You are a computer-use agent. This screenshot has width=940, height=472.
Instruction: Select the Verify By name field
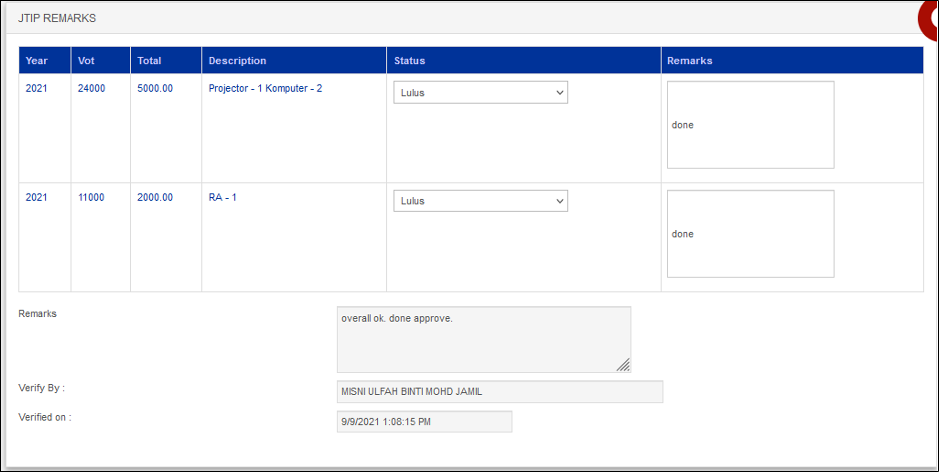(500, 391)
